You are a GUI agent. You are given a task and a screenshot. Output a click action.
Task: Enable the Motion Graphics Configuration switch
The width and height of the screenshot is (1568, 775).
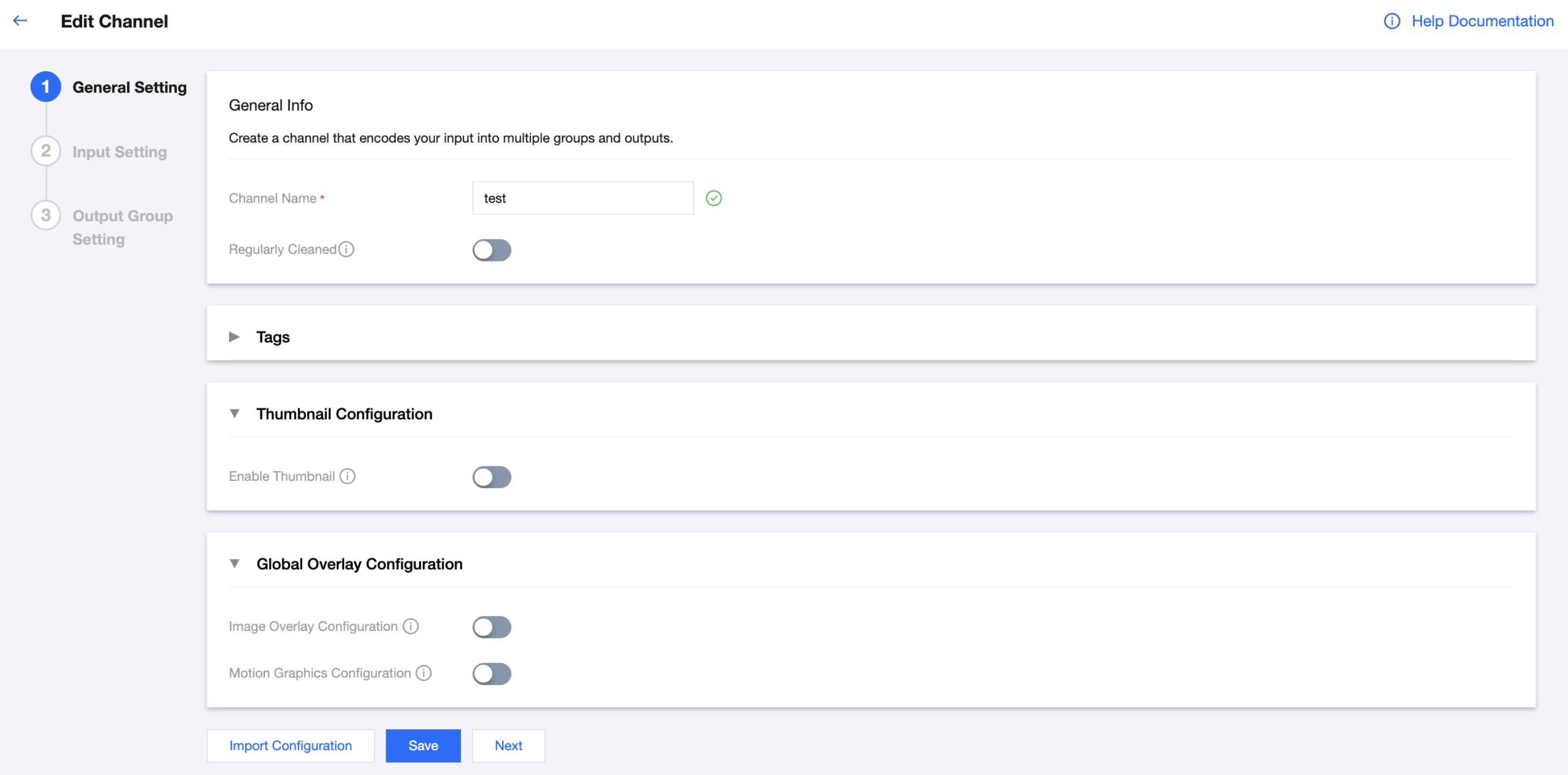491,674
